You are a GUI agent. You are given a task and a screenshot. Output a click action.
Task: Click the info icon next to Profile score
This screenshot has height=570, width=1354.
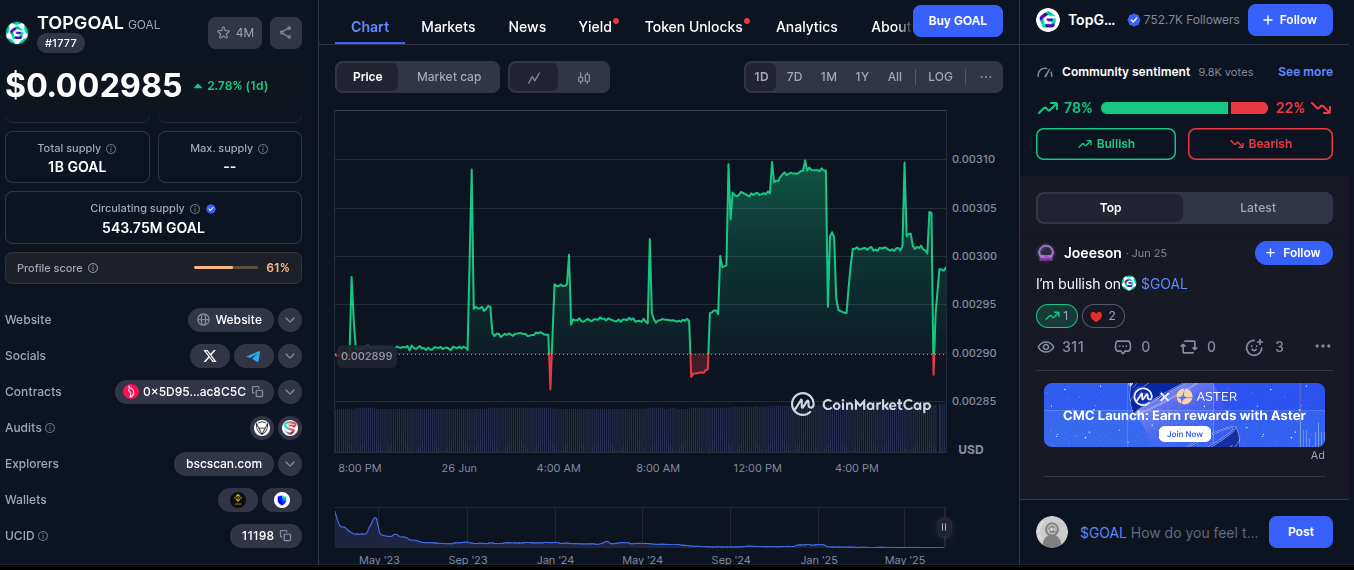pyautogui.click(x=93, y=268)
